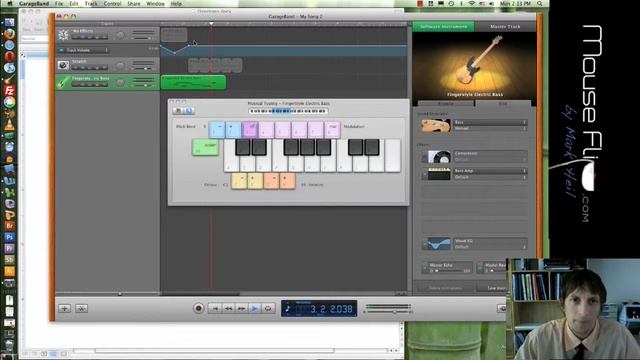This screenshot has width=640, height=360.
Task: Open Photoshop from the Dock
Action: [x=9, y=237]
